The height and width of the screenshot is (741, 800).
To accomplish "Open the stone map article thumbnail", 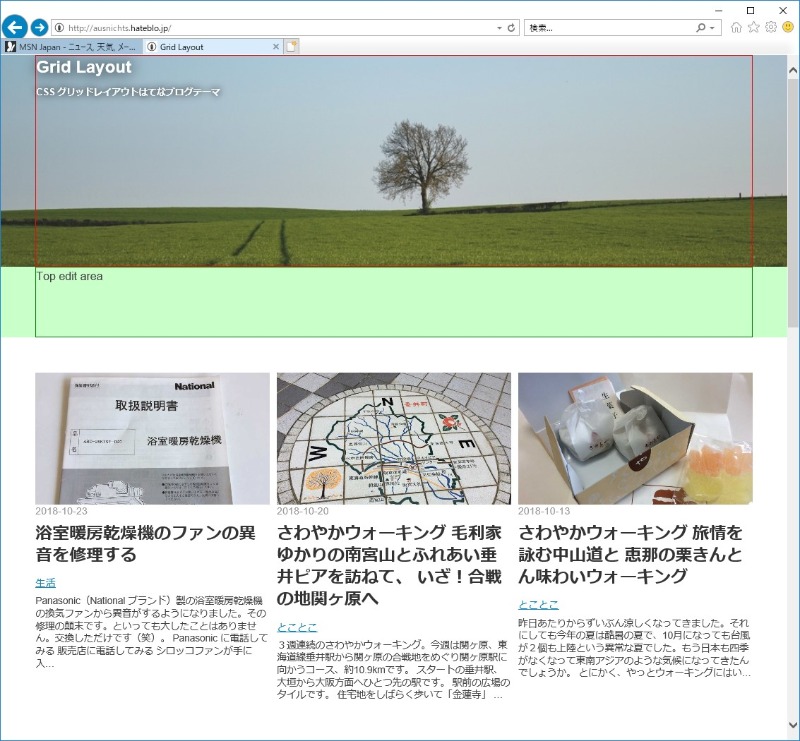I will coord(393,438).
